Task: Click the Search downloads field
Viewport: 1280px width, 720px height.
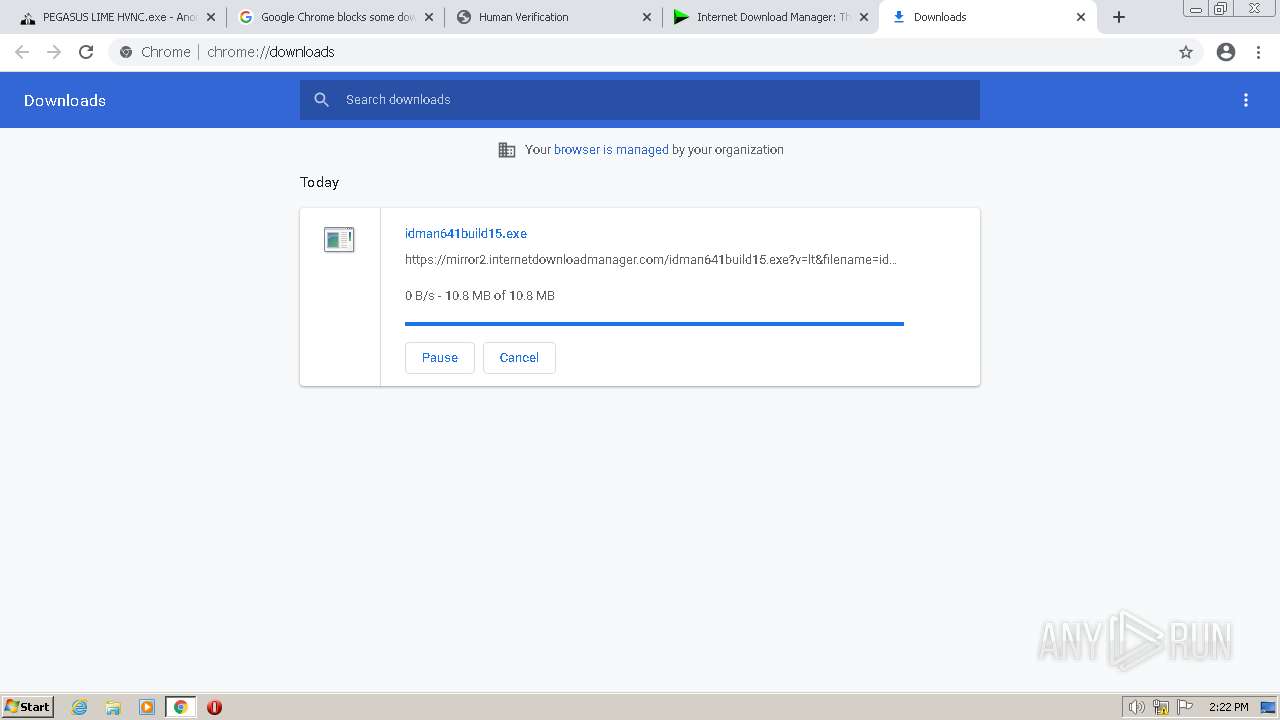Action: [640, 100]
